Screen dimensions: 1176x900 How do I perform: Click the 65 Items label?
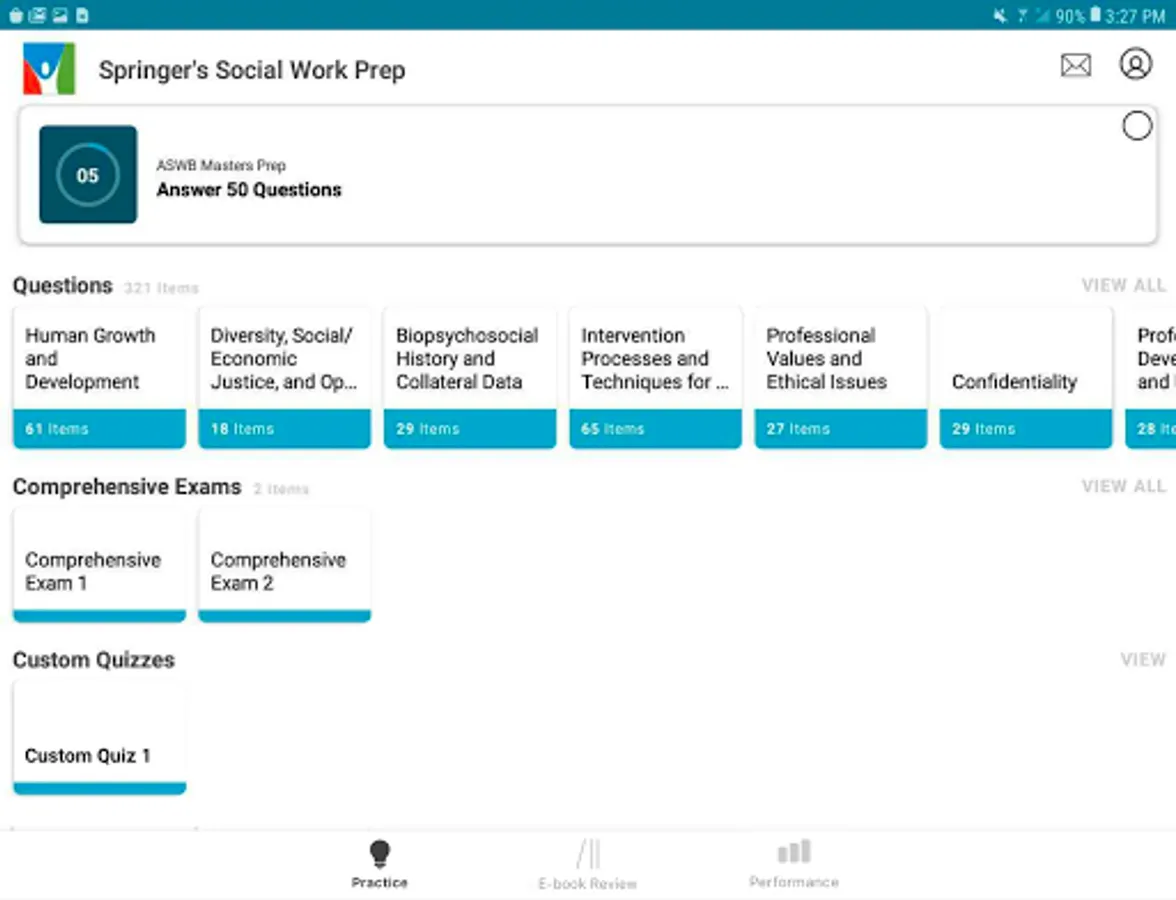[x=613, y=429]
